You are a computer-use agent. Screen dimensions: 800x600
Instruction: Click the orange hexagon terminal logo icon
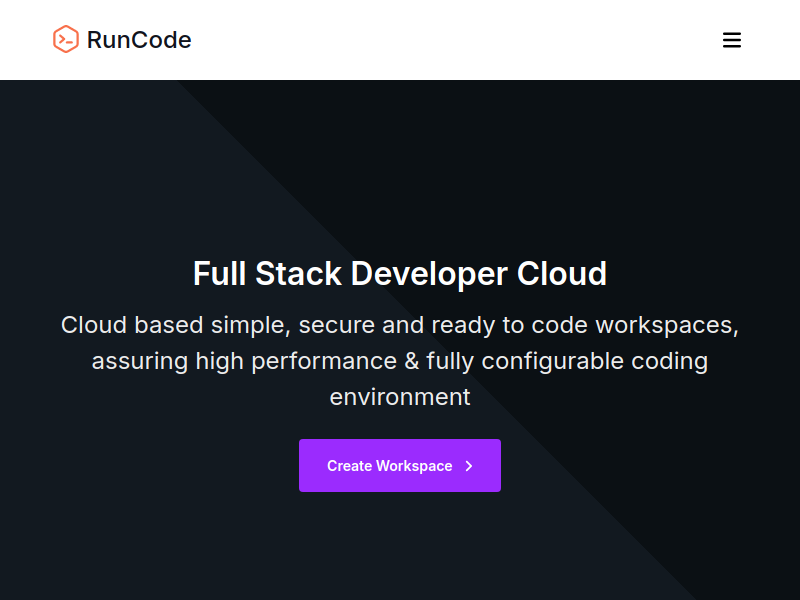tap(66, 39)
